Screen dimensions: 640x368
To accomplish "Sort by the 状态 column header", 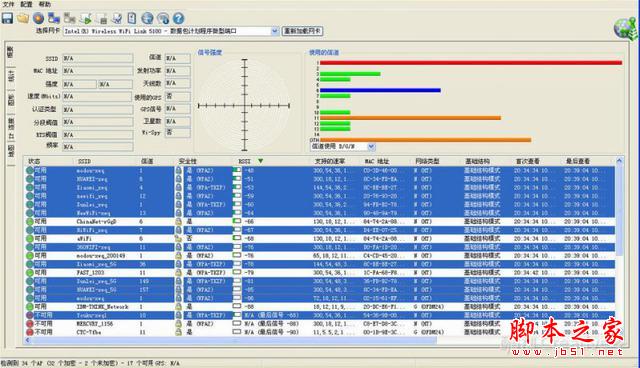I will tap(34, 162).
